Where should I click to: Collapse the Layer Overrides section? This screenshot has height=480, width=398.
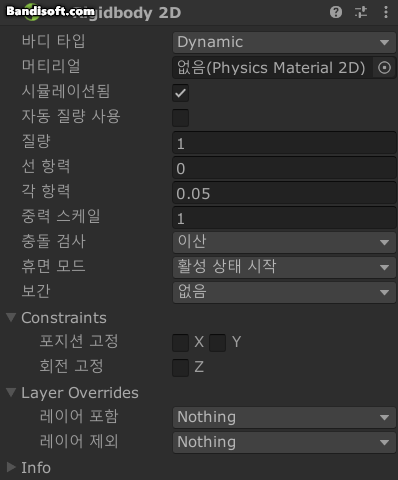click(11, 392)
